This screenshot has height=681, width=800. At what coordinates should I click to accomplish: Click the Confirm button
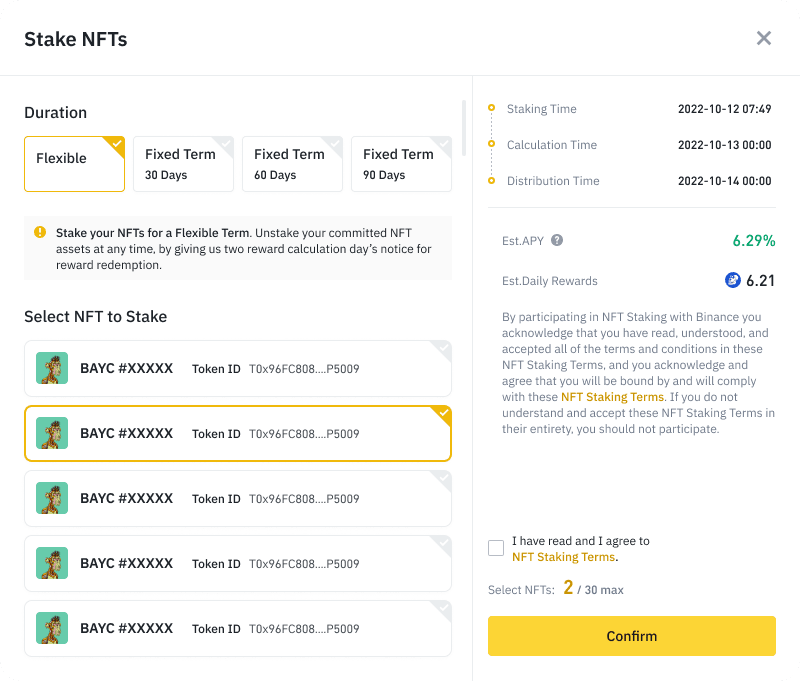click(632, 636)
